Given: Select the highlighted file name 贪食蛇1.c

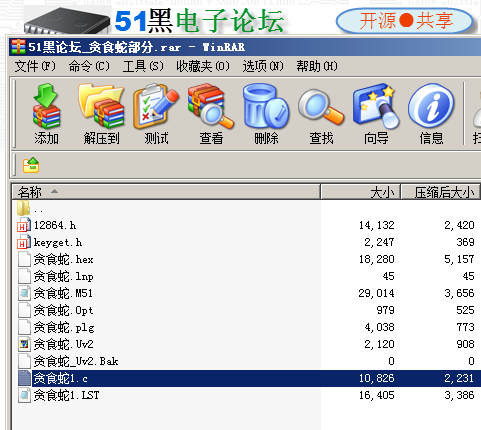Looking at the screenshot, I should (61, 378).
